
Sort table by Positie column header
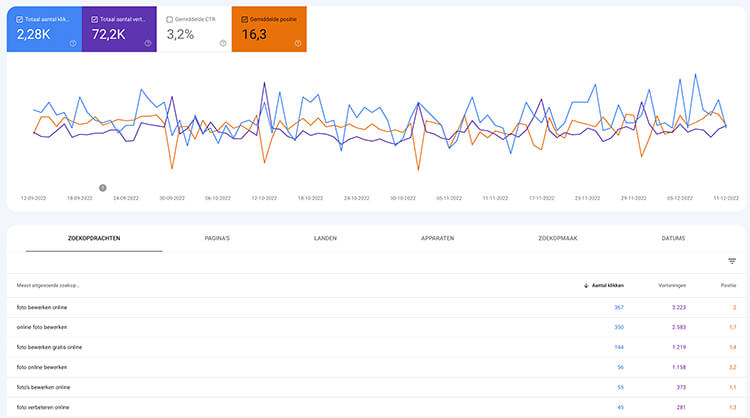728,285
